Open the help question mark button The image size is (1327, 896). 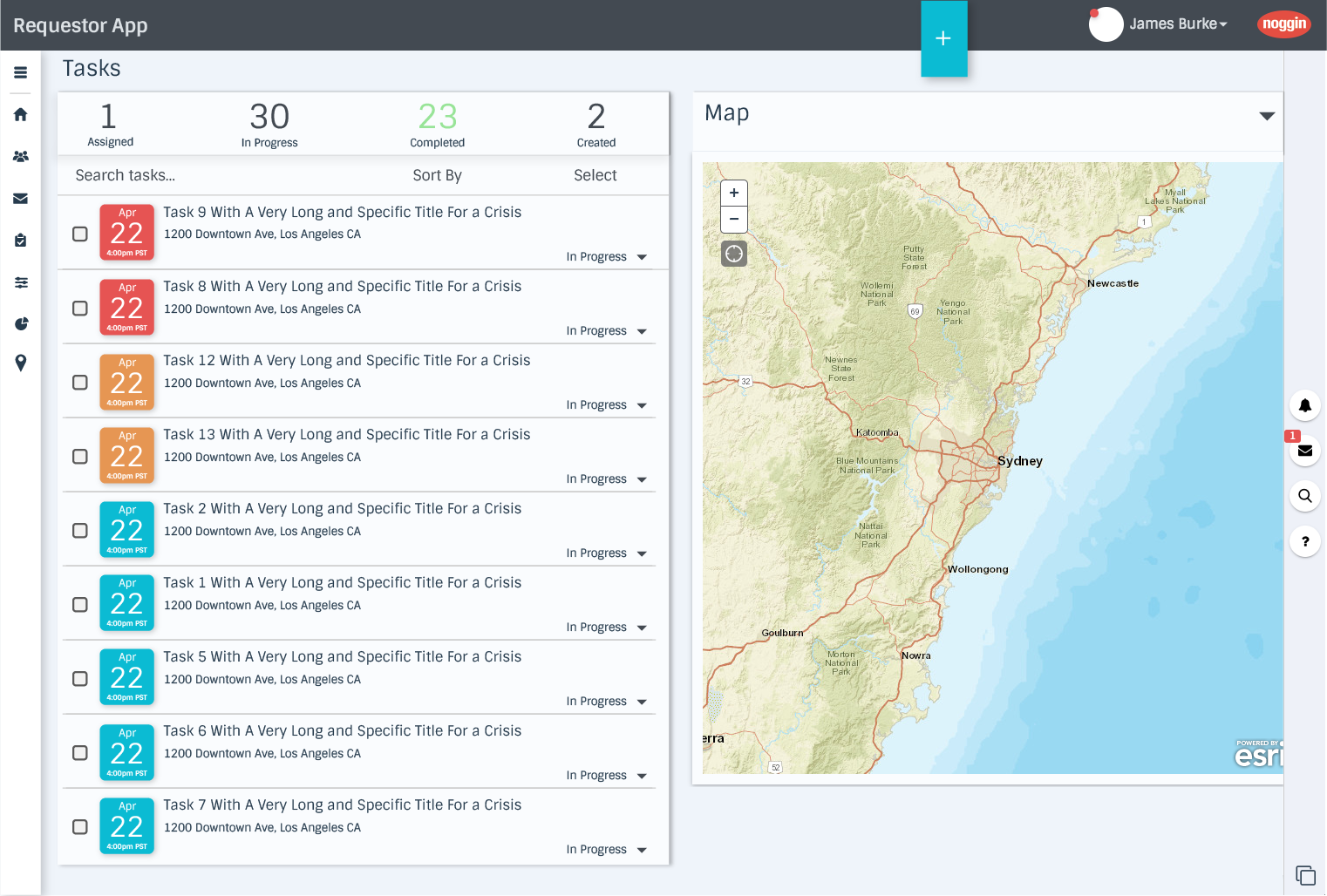(x=1304, y=541)
